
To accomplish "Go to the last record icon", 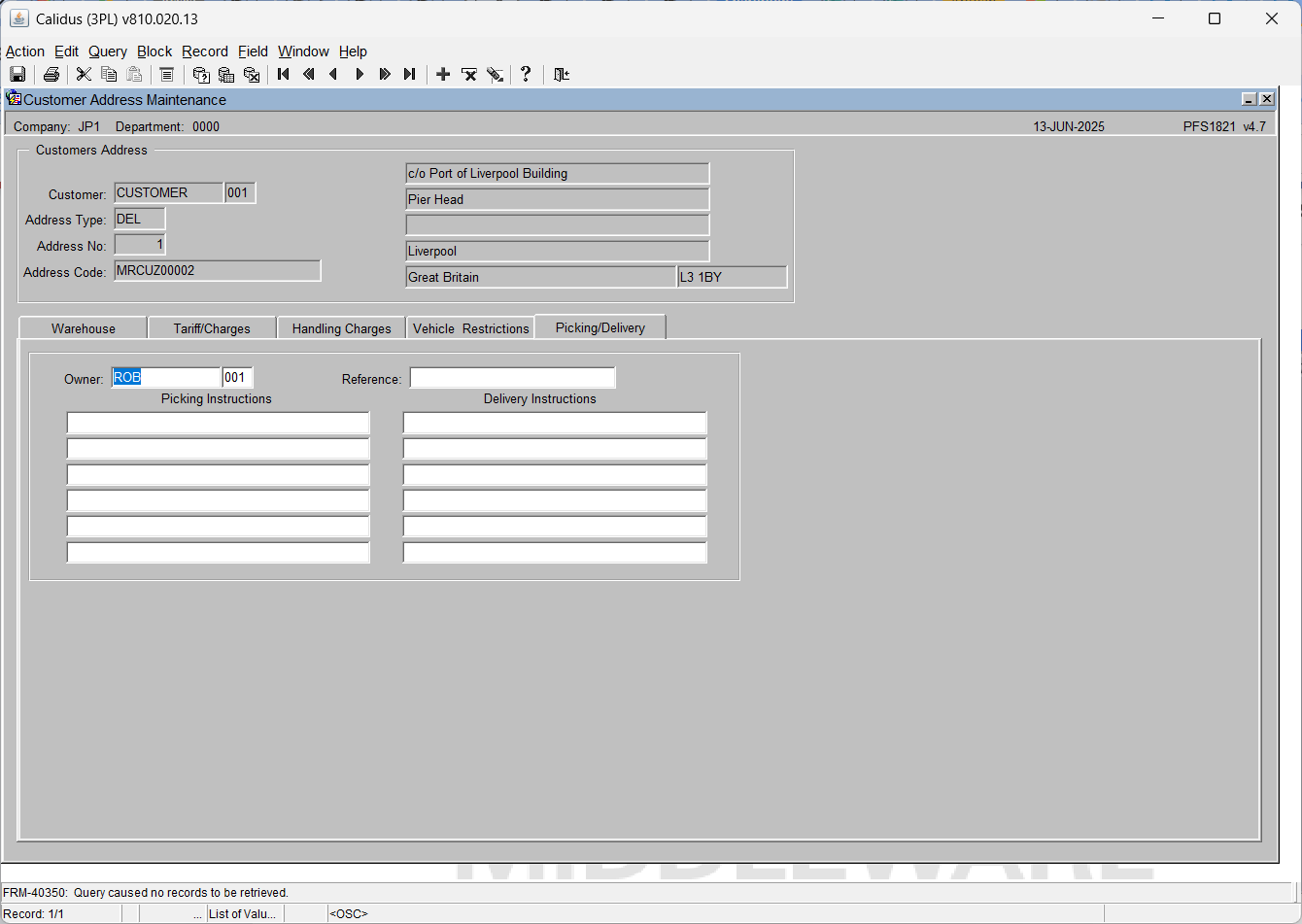I will point(410,75).
